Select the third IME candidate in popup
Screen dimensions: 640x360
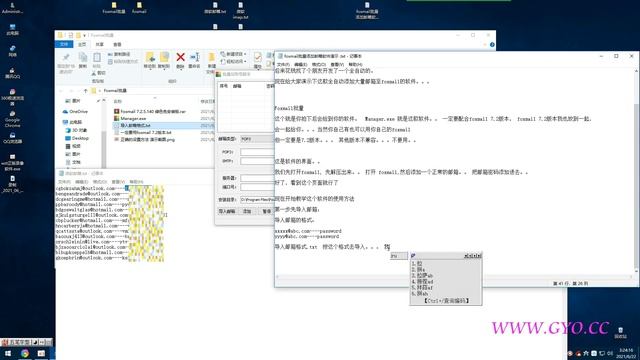click(422, 276)
